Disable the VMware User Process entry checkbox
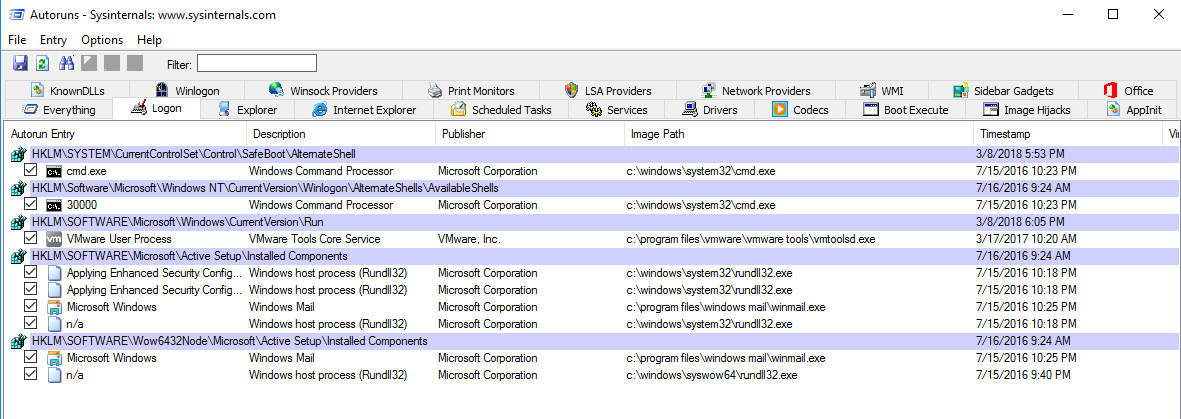This screenshot has height=419, width=1181. (31, 239)
